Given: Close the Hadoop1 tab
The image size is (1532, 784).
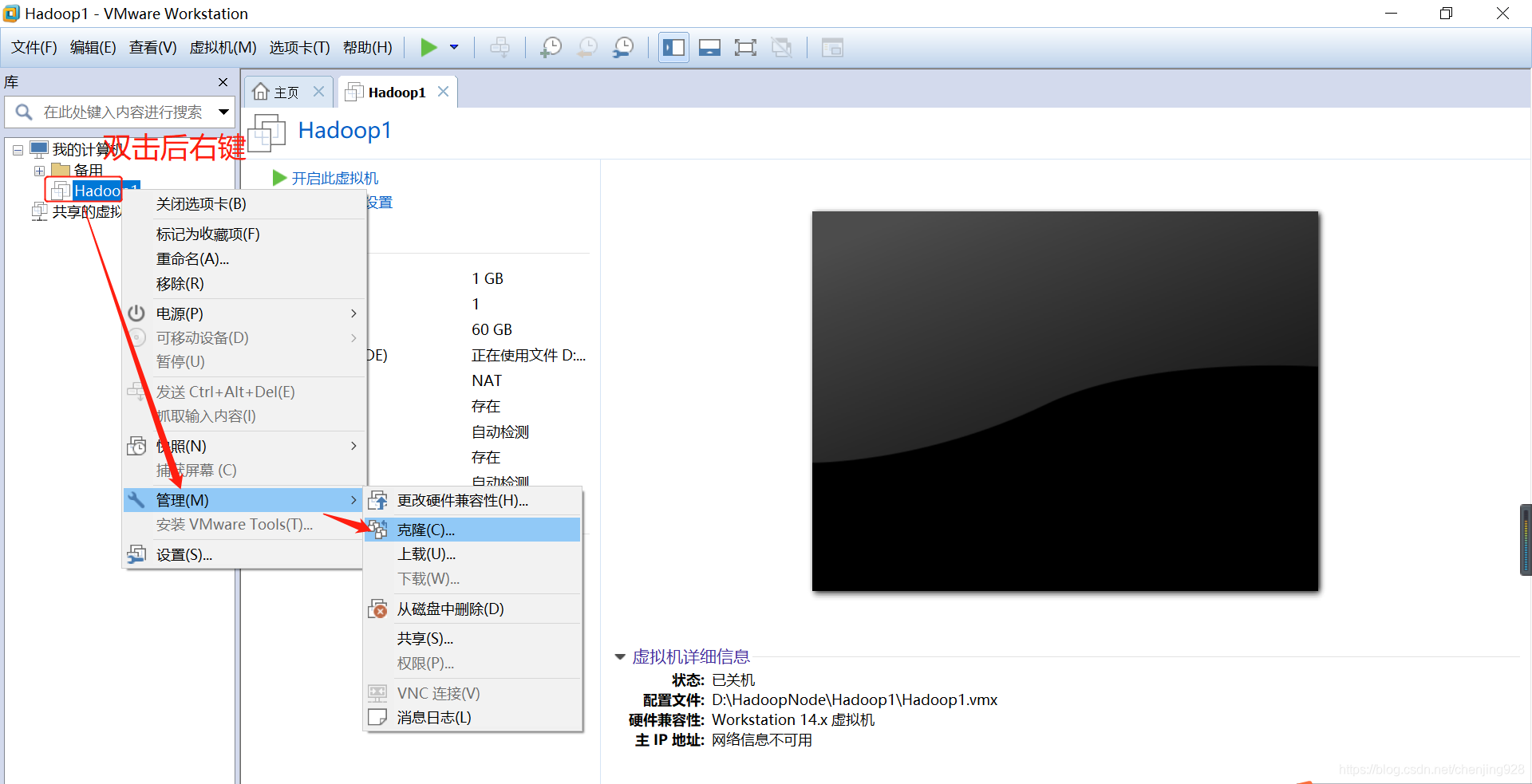Looking at the screenshot, I should click(x=443, y=92).
